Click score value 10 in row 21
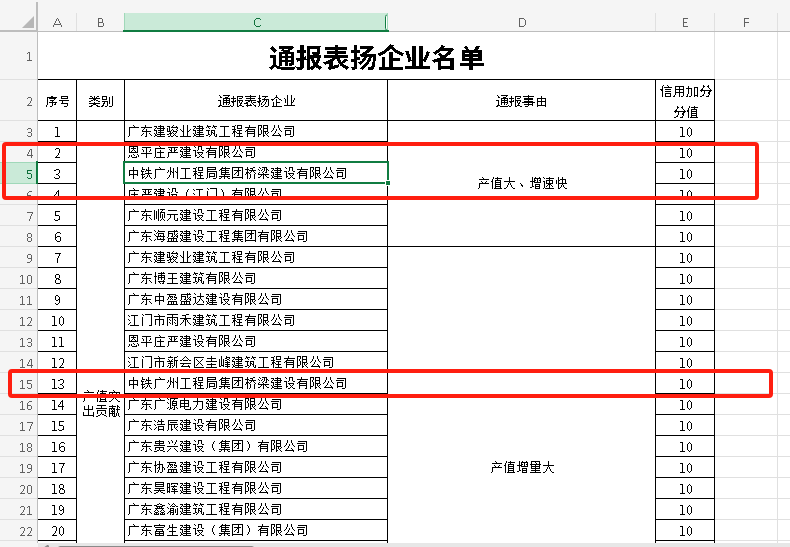This screenshot has width=790, height=547. coord(685,510)
